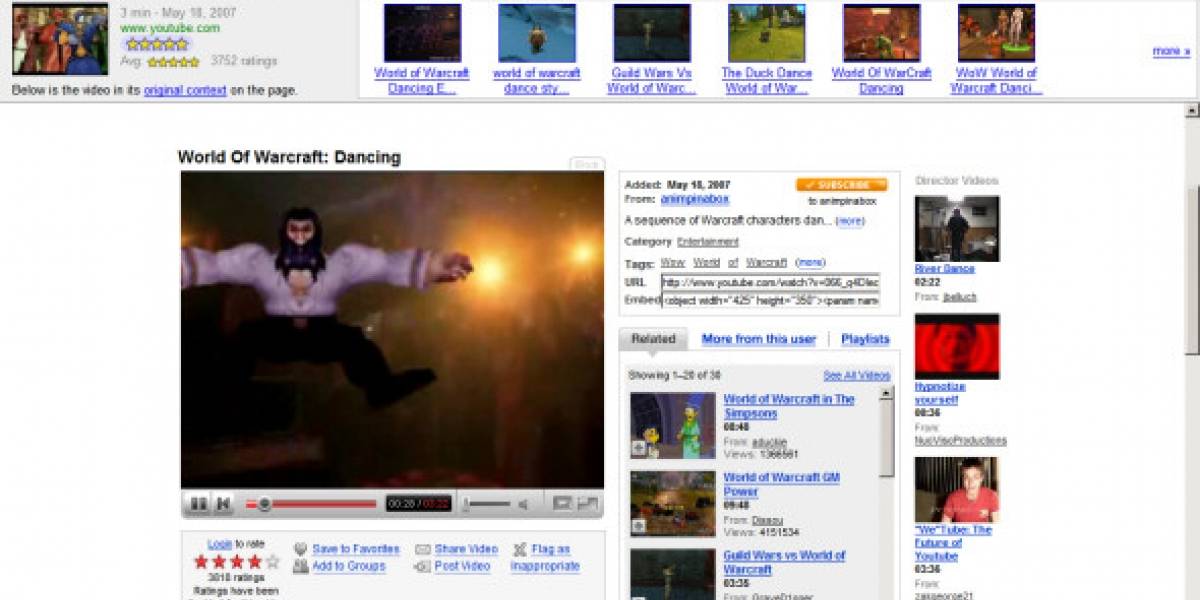
Task: Open the Simpsons related video thumbnail
Action: (x=672, y=425)
